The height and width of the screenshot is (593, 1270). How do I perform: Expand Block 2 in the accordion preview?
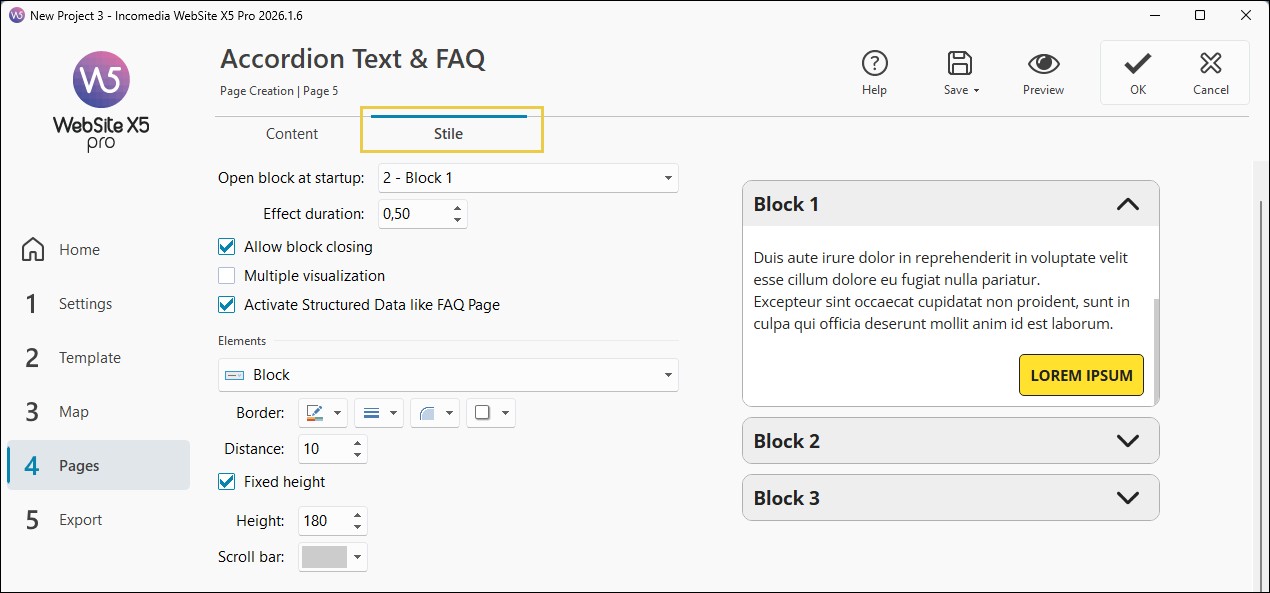tap(950, 441)
